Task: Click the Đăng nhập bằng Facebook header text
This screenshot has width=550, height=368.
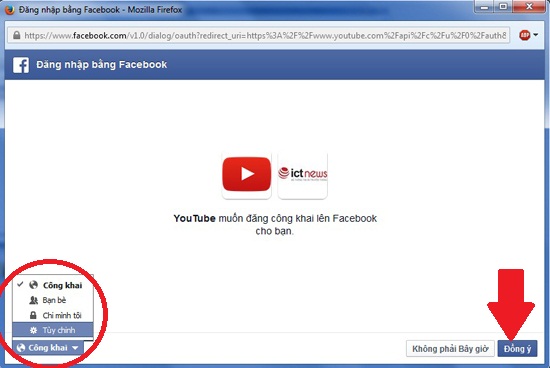Action: point(102,65)
